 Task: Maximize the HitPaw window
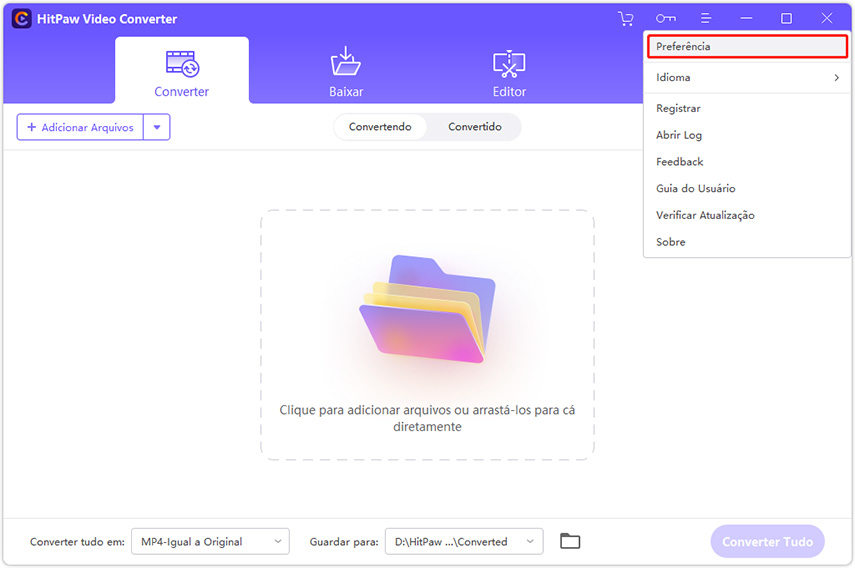tap(786, 19)
